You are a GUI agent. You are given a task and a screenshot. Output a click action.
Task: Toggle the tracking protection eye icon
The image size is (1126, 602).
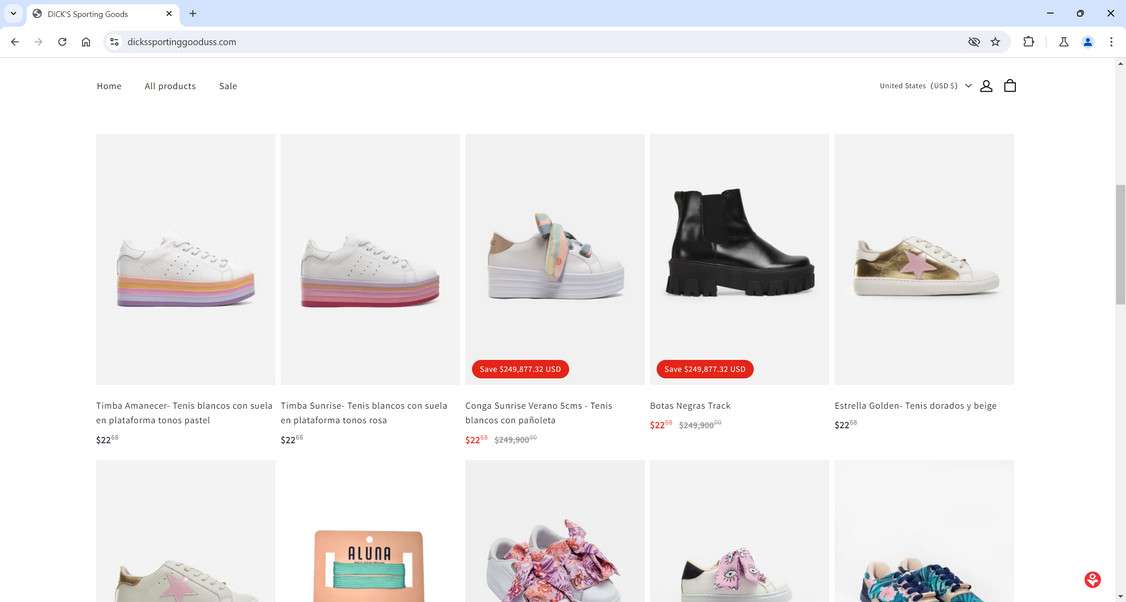[973, 42]
